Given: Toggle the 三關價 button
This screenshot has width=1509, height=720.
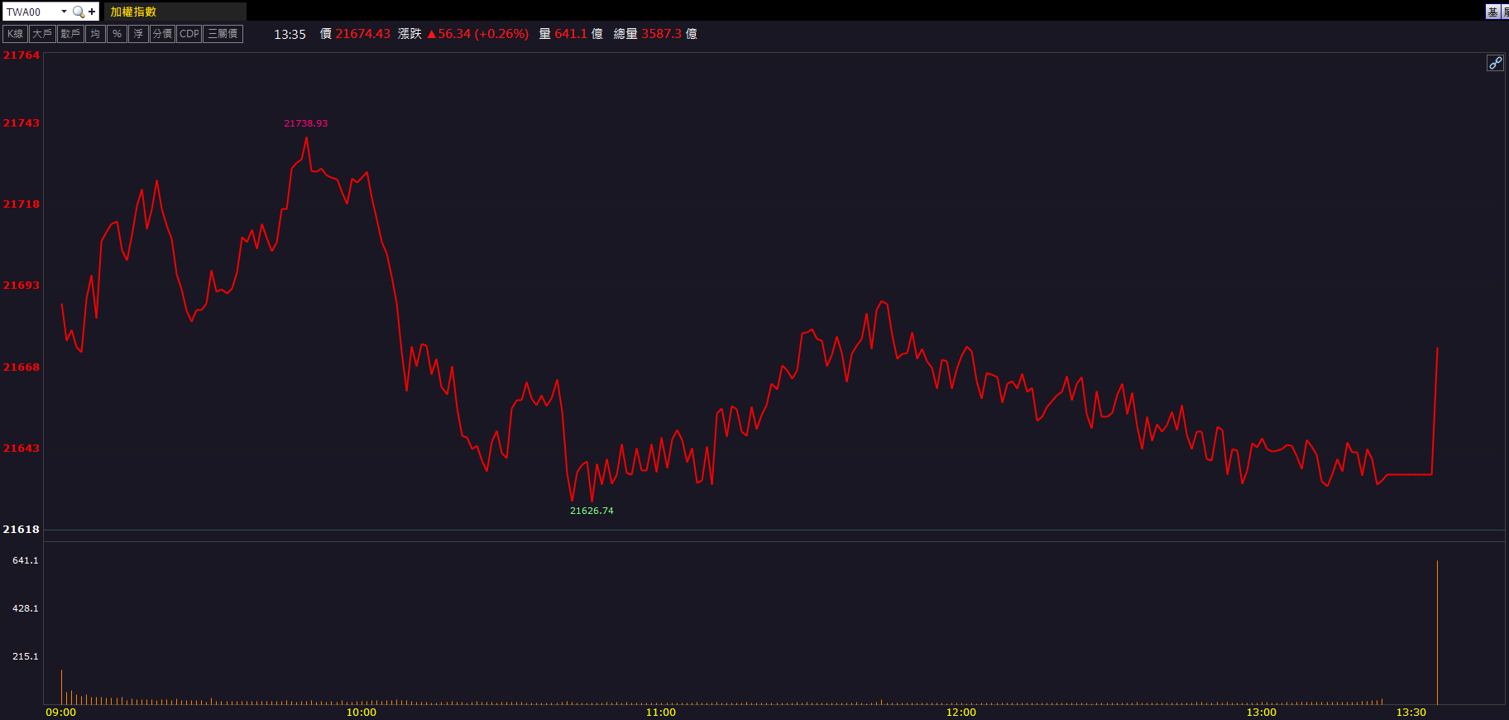Looking at the screenshot, I should pyautogui.click(x=223, y=34).
